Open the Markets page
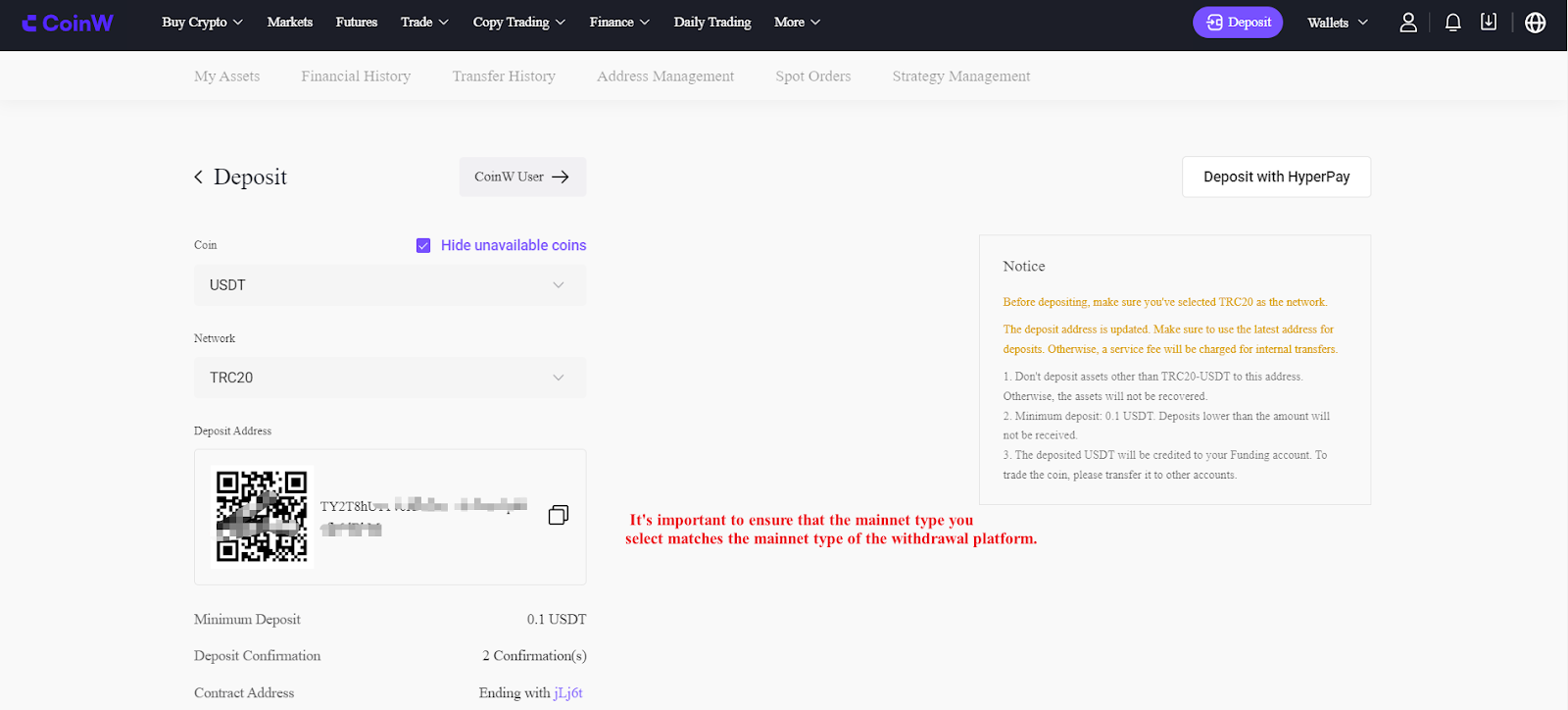1568x710 pixels. click(x=290, y=23)
